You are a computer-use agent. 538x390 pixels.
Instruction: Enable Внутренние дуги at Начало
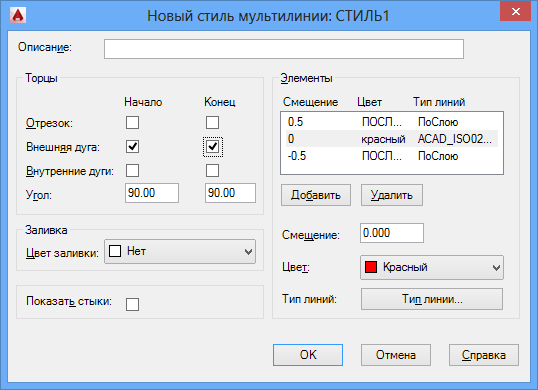132,170
